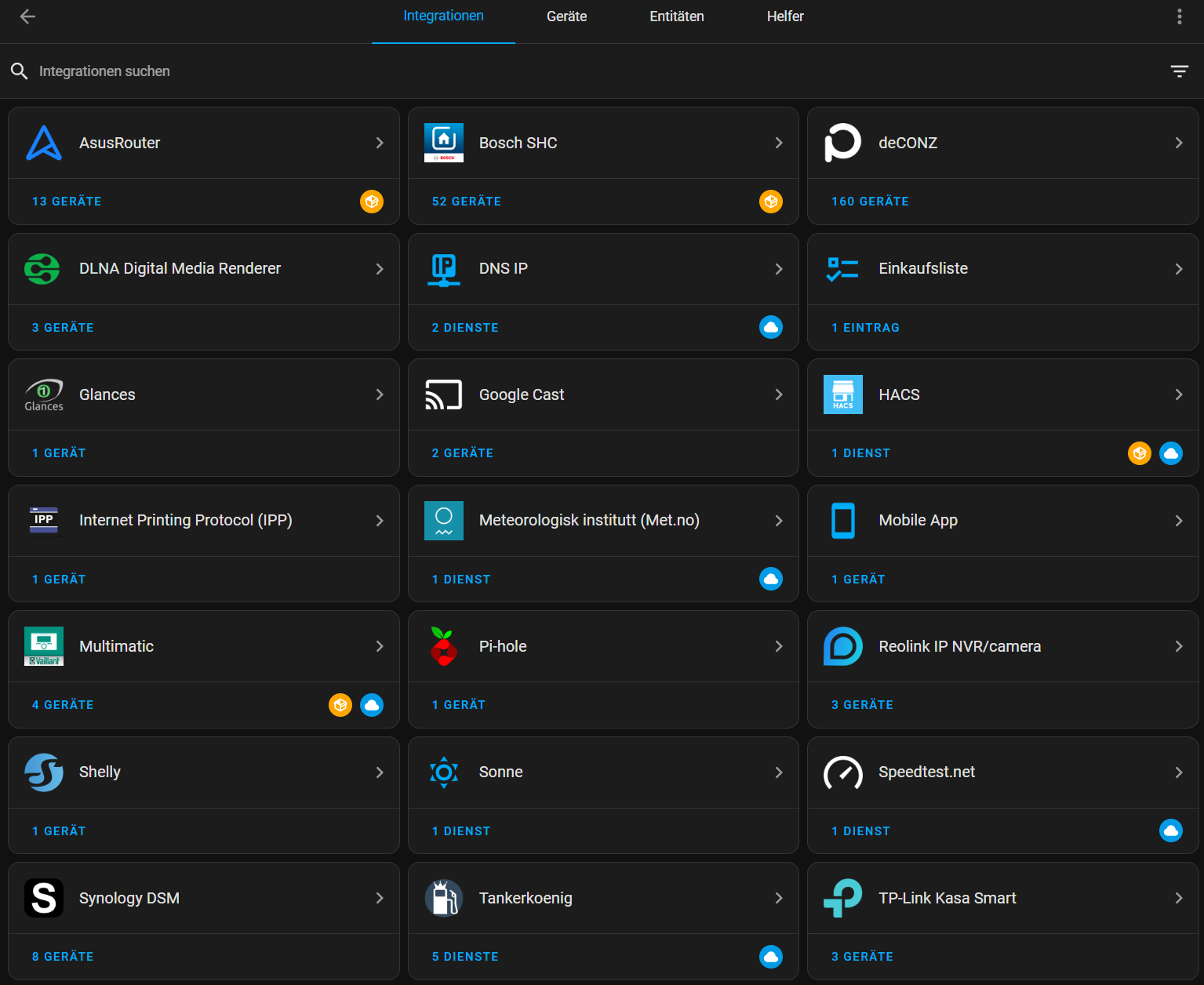Click the Einkaufsliste checklist icon
This screenshot has width=1204, height=985.
(843, 269)
